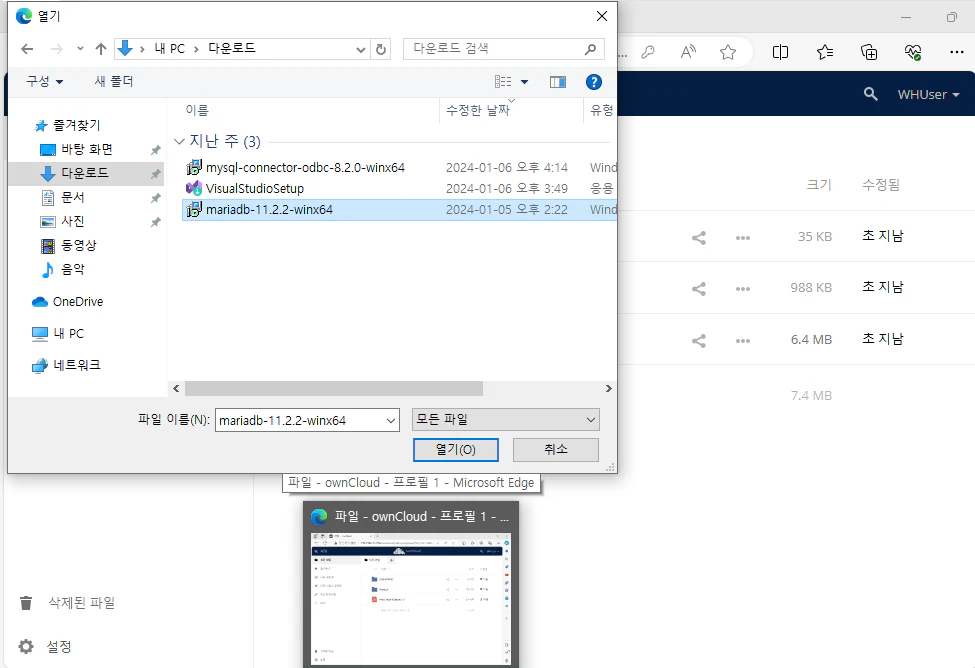
Task: Open WHUser account dropdown
Action: (928, 95)
